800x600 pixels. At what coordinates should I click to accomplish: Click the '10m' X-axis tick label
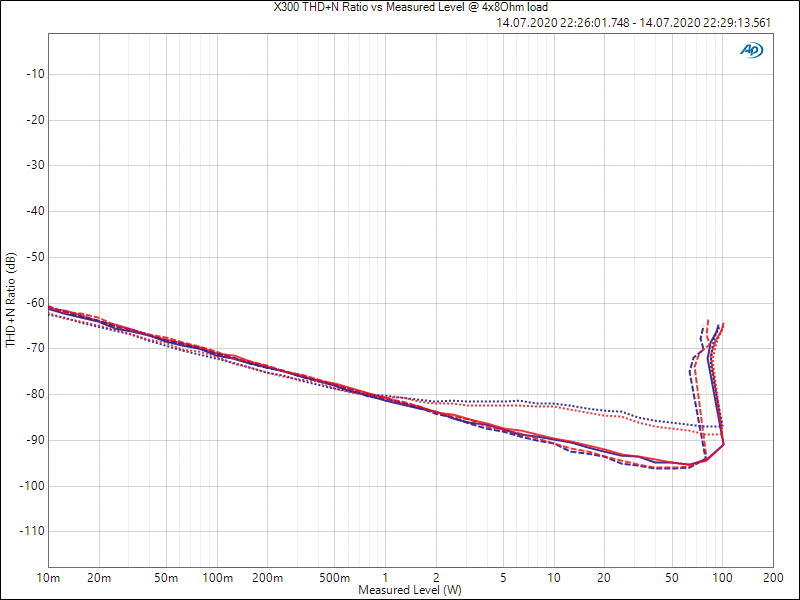tap(48, 578)
